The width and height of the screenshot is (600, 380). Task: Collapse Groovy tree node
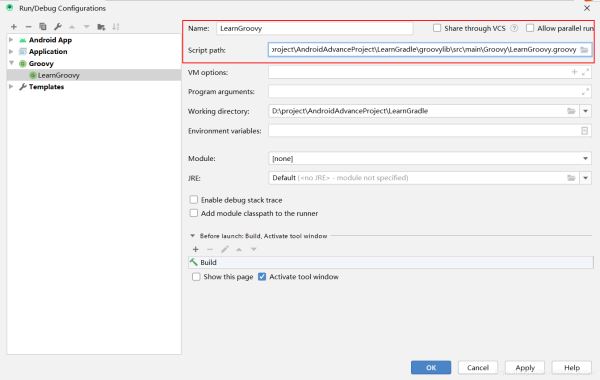pos(11,63)
